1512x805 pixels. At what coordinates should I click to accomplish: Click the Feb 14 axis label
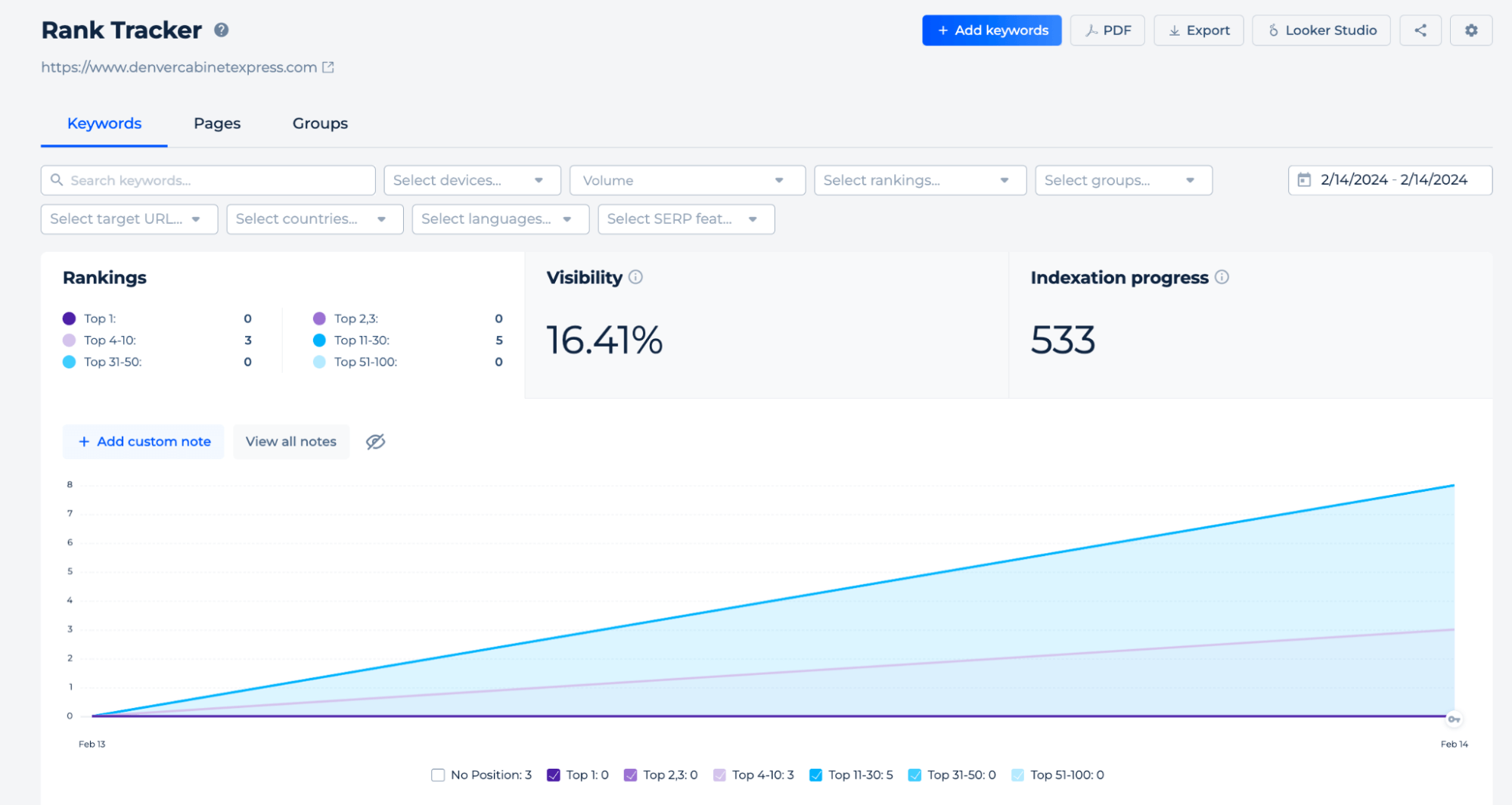1454,744
